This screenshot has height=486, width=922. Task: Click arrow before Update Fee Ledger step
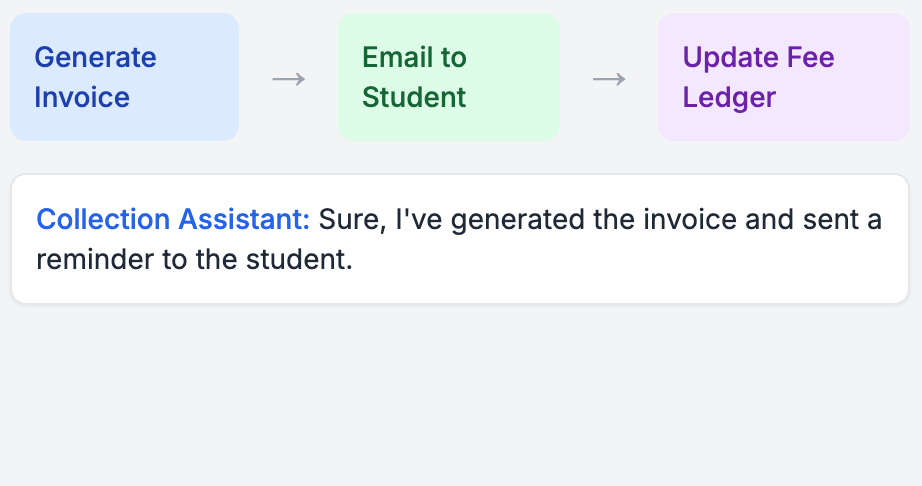(609, 79)
